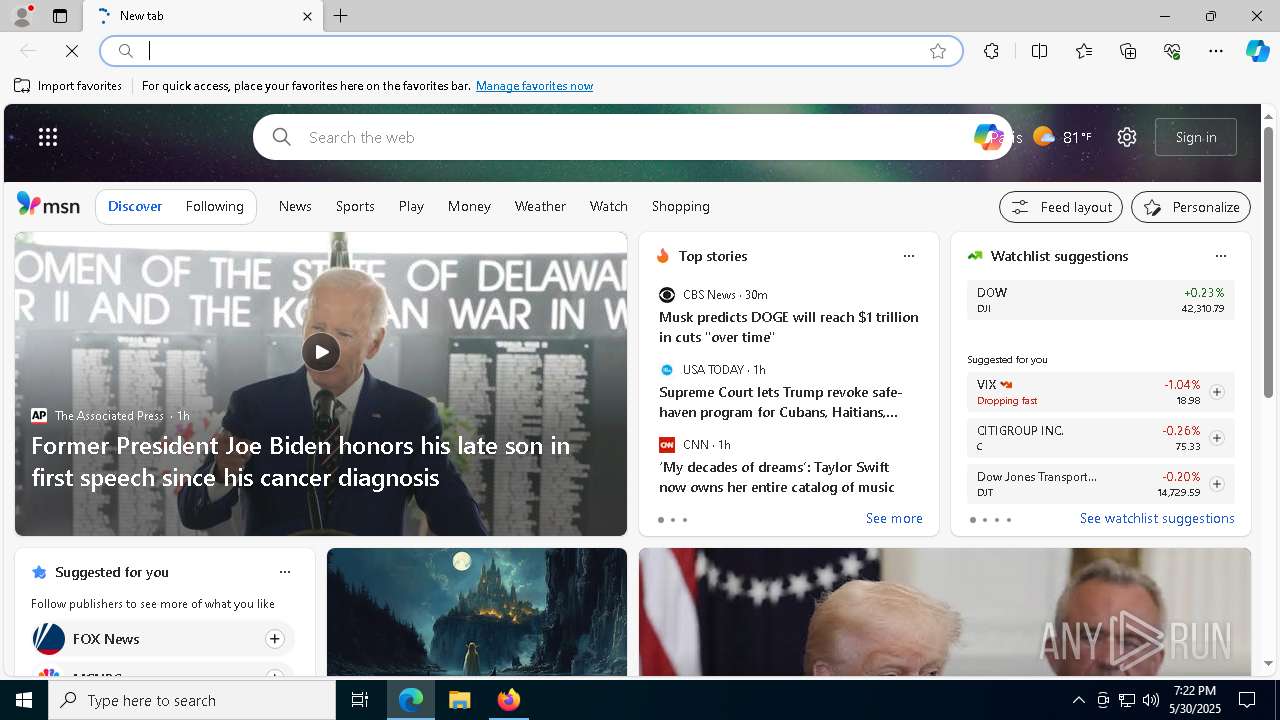Image resolution: width=1280 pixels, height=720 pixels.
Task: Open the Watchlist suggestions more options menu
Action: click(1220, 256)
